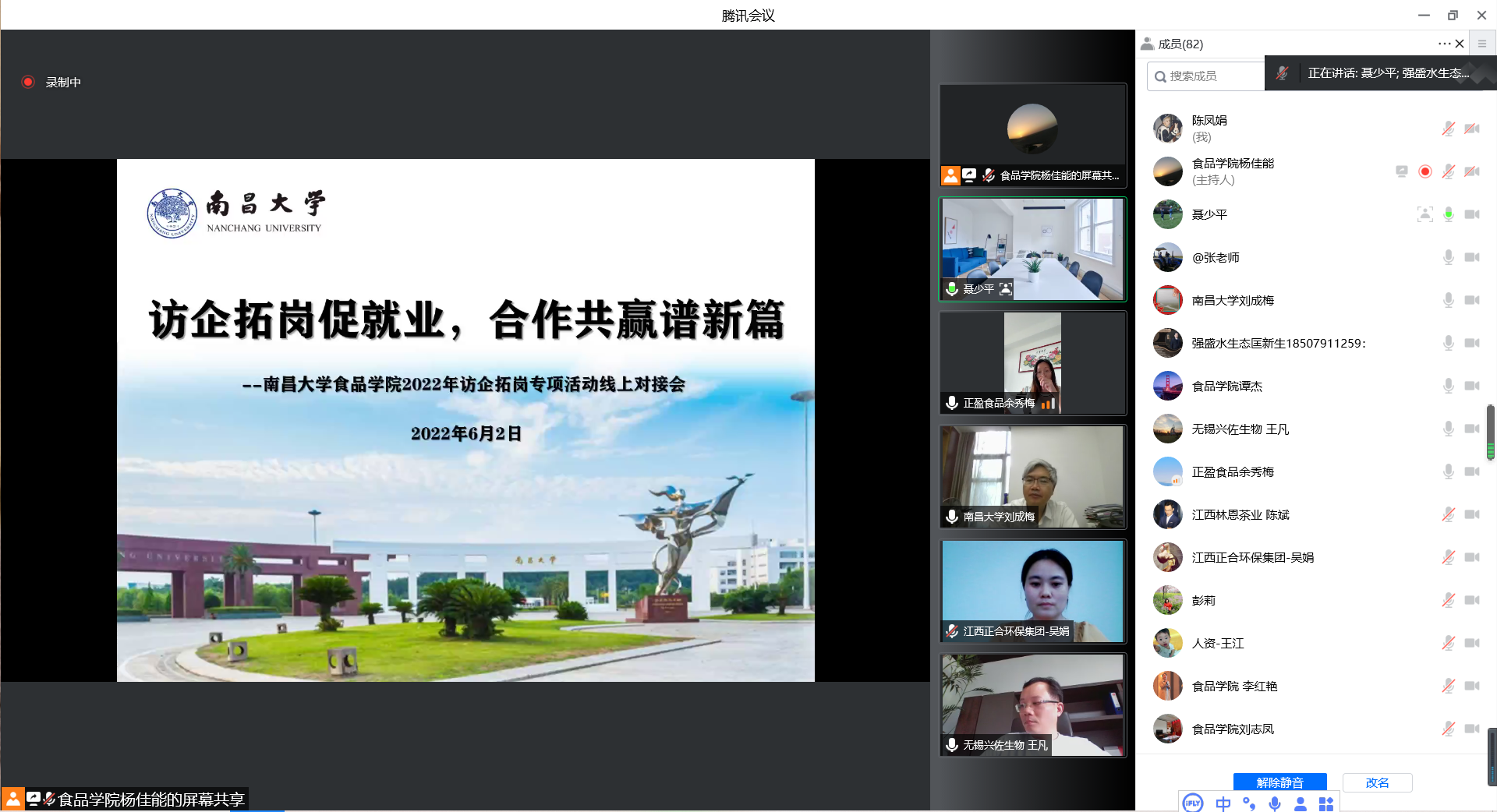This screenshot has height=812, width=1497.
Task: Click the grid layout icon in the IME toolbar
Action: [x=1326, y=803]
